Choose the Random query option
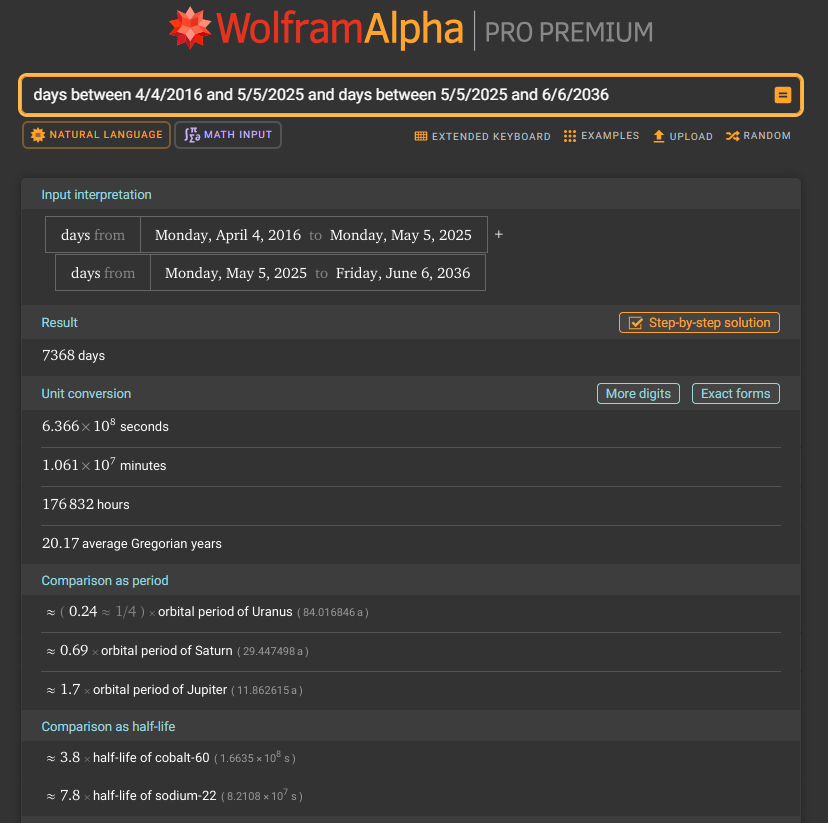The width and height of the screenshot is (828, 823). coord(758,136)
